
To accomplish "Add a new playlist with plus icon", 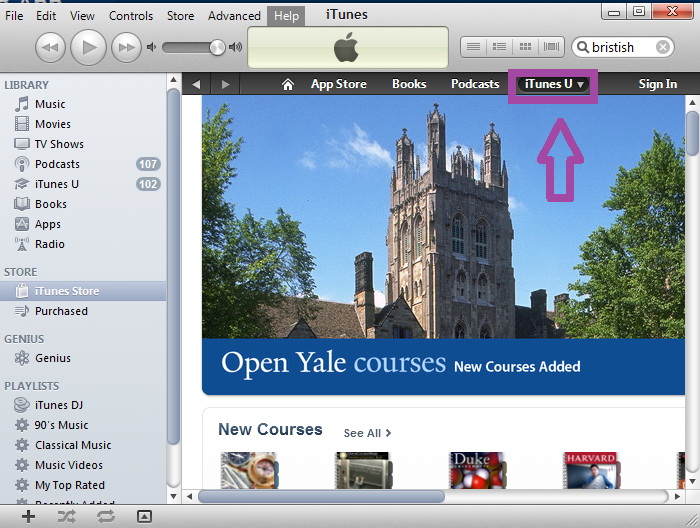I will (x=28, y=516).
